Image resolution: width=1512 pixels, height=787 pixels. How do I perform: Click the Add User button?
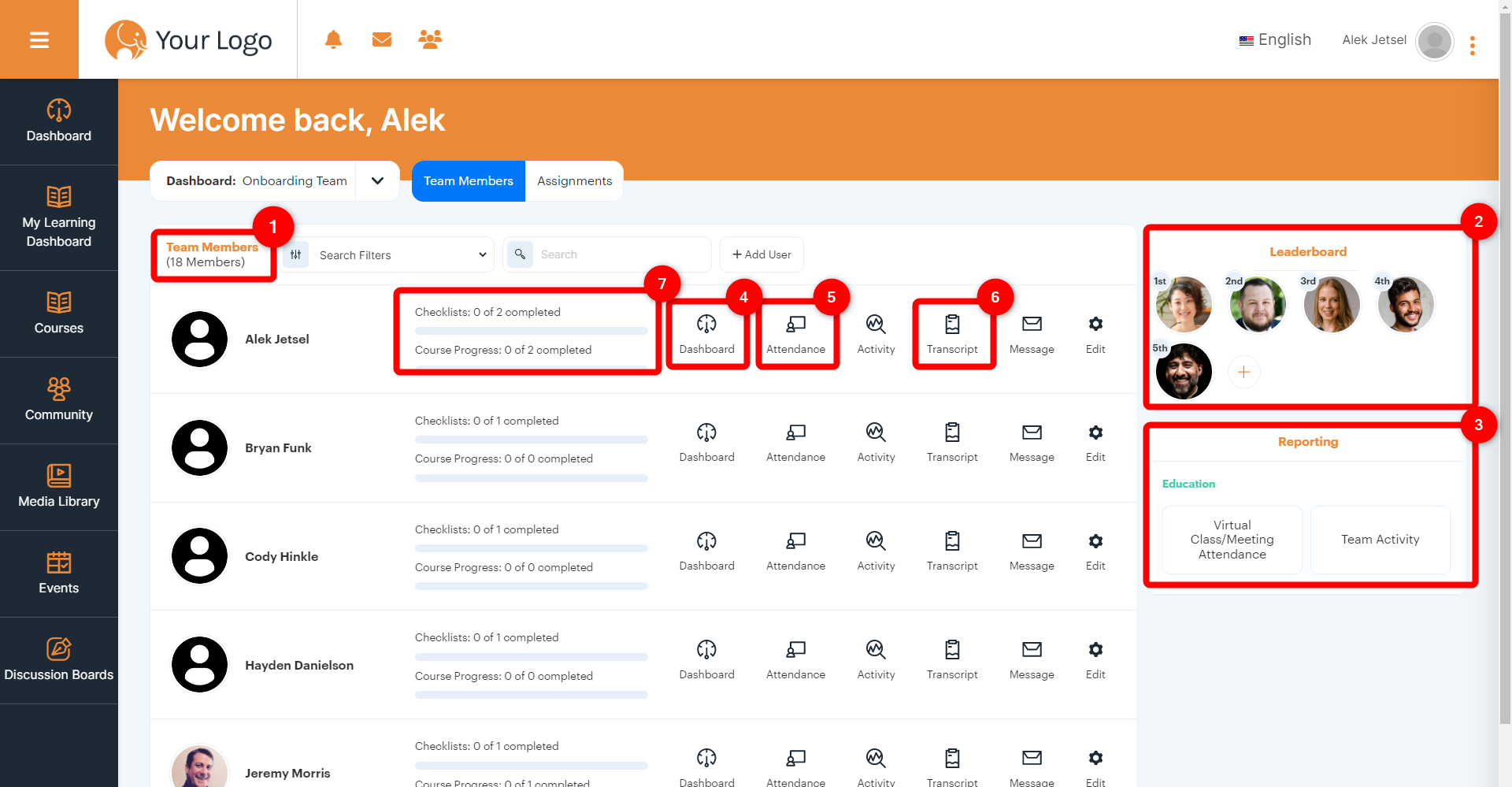click(761, 254)
